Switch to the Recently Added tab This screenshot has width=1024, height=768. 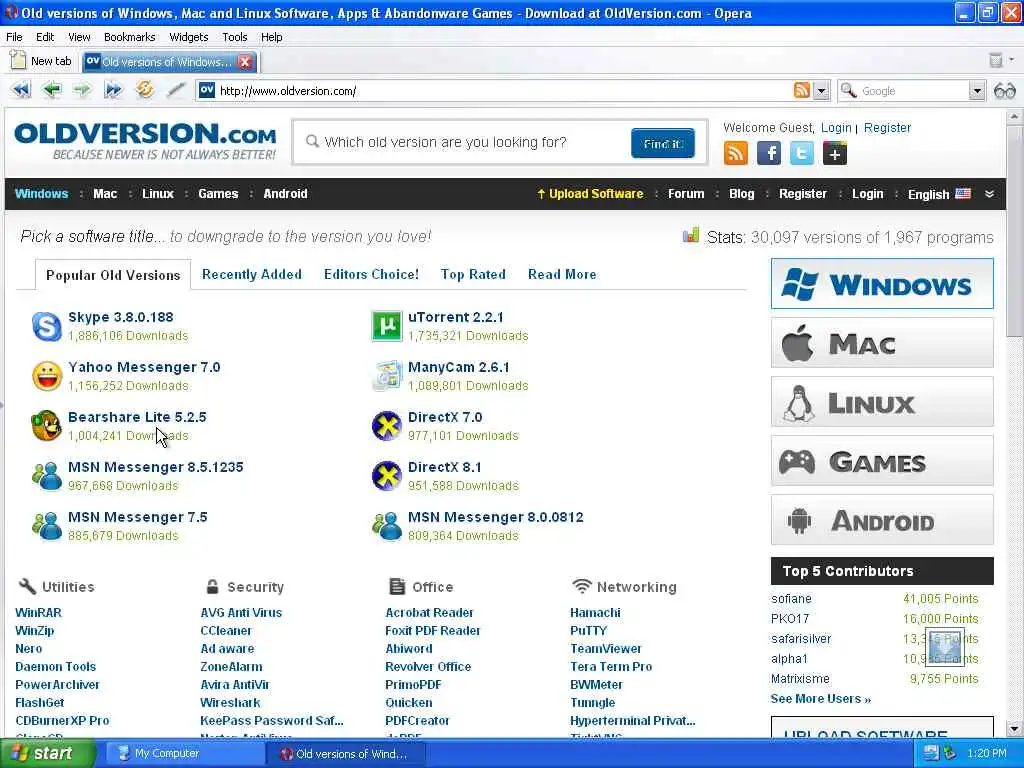pyautogui.click(x=251, y=274)
